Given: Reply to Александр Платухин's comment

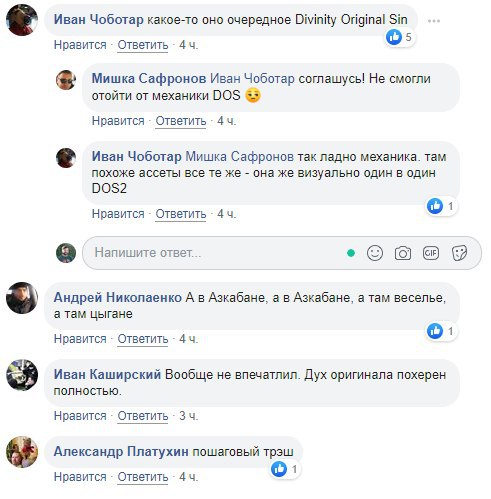Looking at the screenshot, I should (x=143, y=477).
